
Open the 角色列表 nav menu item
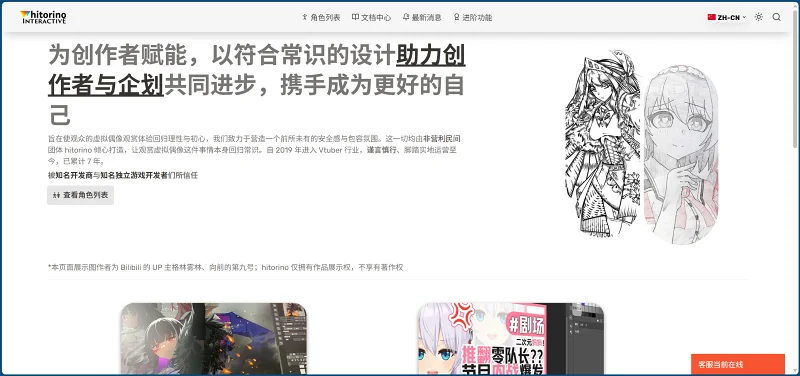tap(321, 17)
